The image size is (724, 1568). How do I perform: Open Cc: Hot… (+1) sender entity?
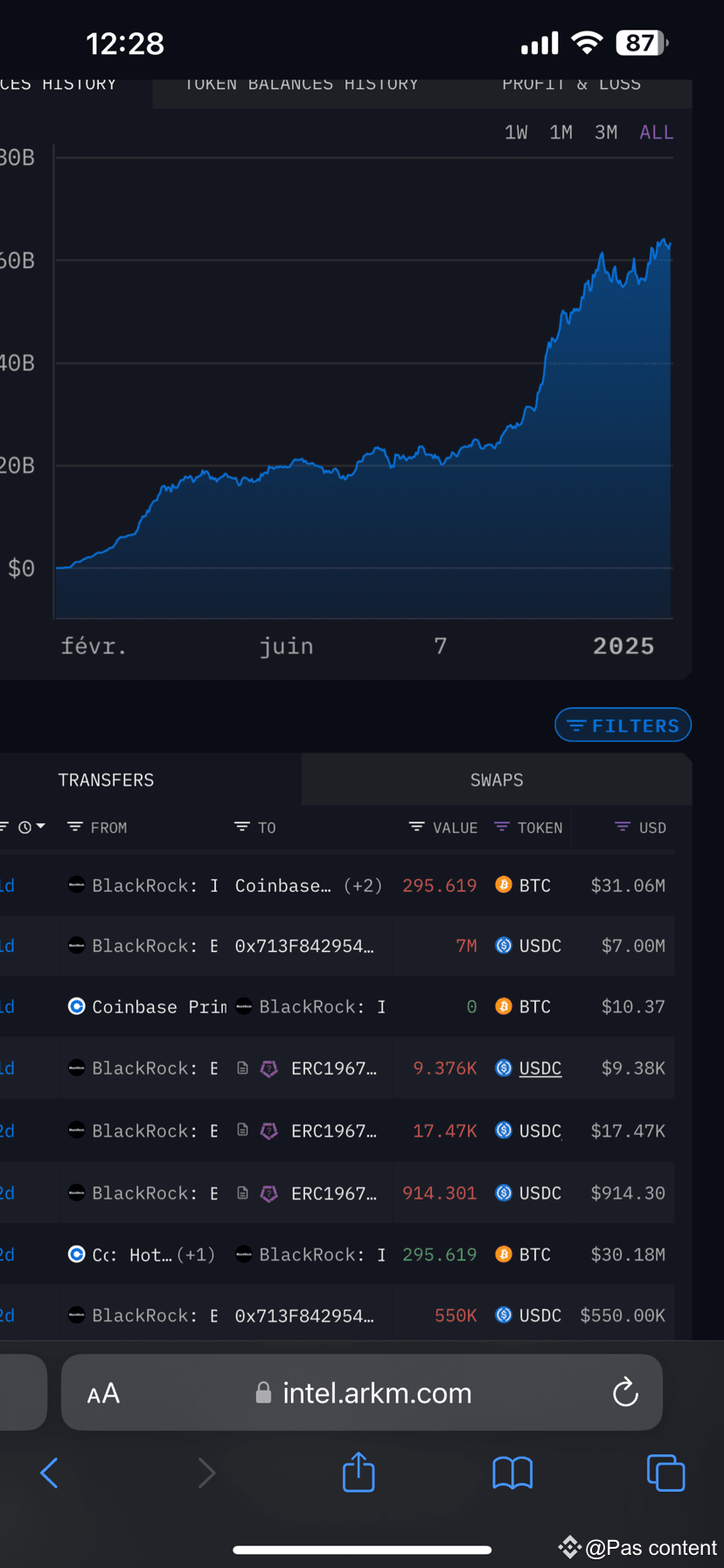[x=154, y=1255]
